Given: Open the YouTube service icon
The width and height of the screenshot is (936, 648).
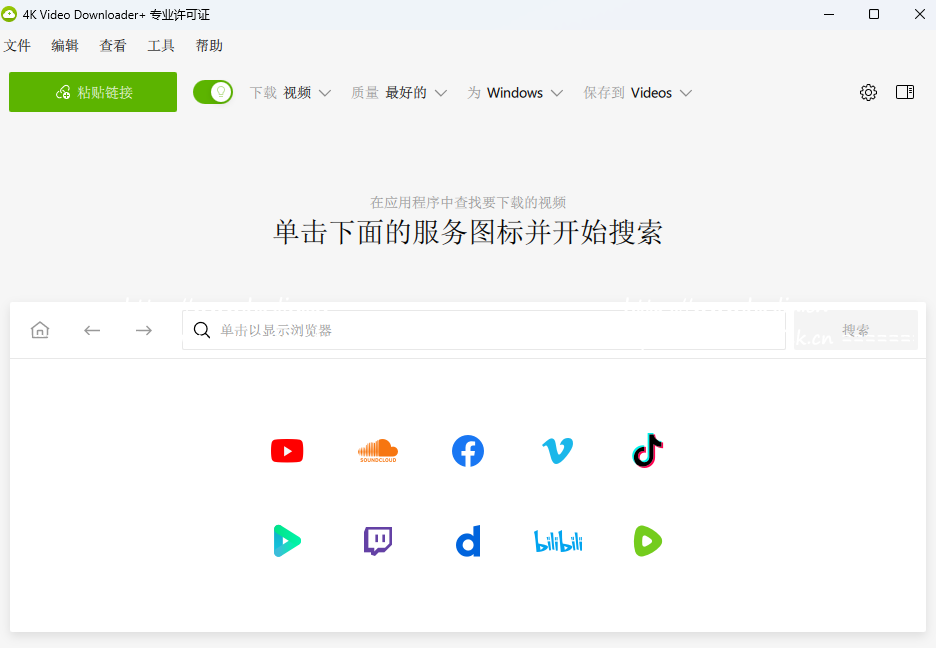Looking at the screenshot, I should click(287, 450).
